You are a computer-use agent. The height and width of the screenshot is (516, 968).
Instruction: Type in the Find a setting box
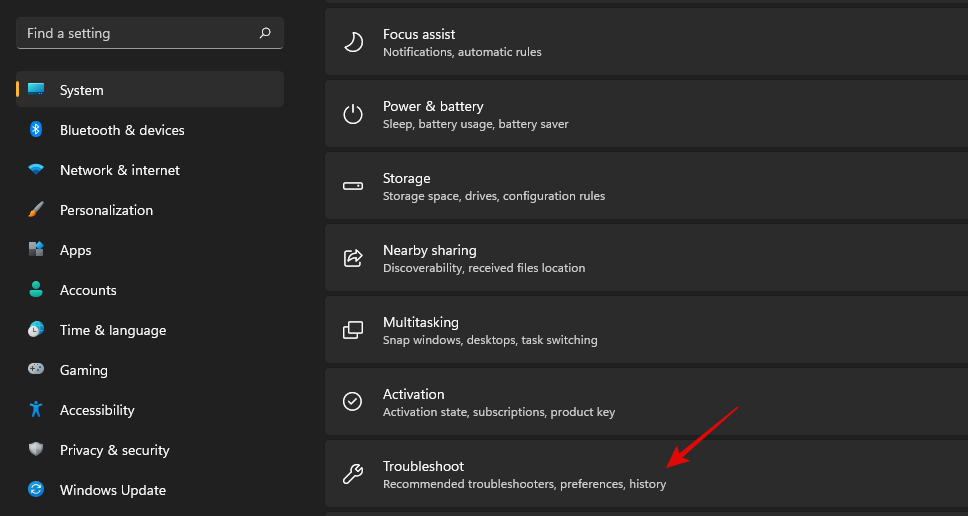tap(140, 33)
